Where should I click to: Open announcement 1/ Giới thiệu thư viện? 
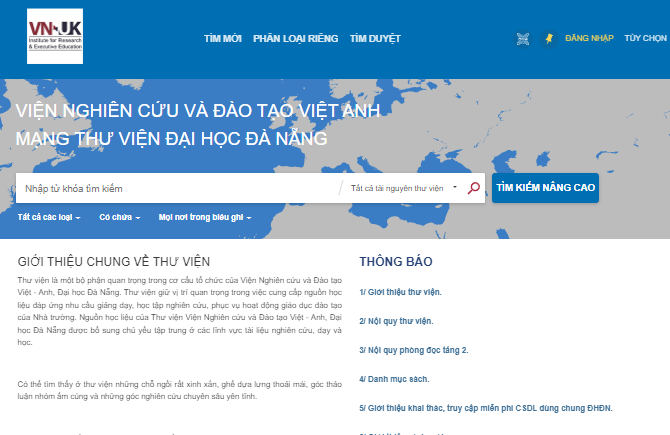point(400,292)
